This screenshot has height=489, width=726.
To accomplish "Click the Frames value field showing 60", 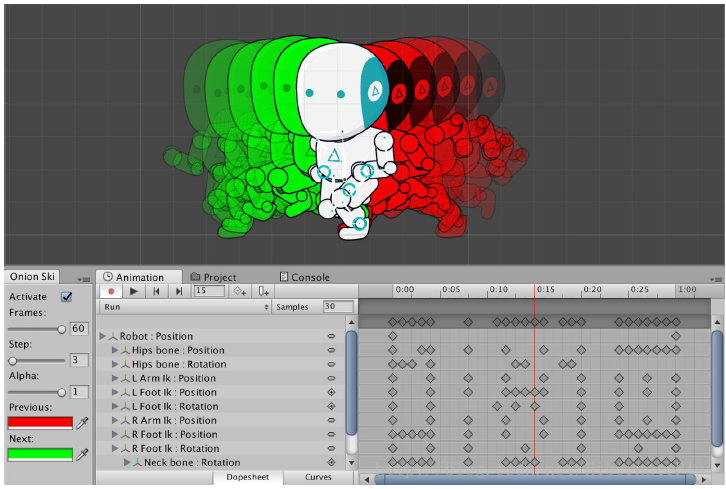I will 79,329.
